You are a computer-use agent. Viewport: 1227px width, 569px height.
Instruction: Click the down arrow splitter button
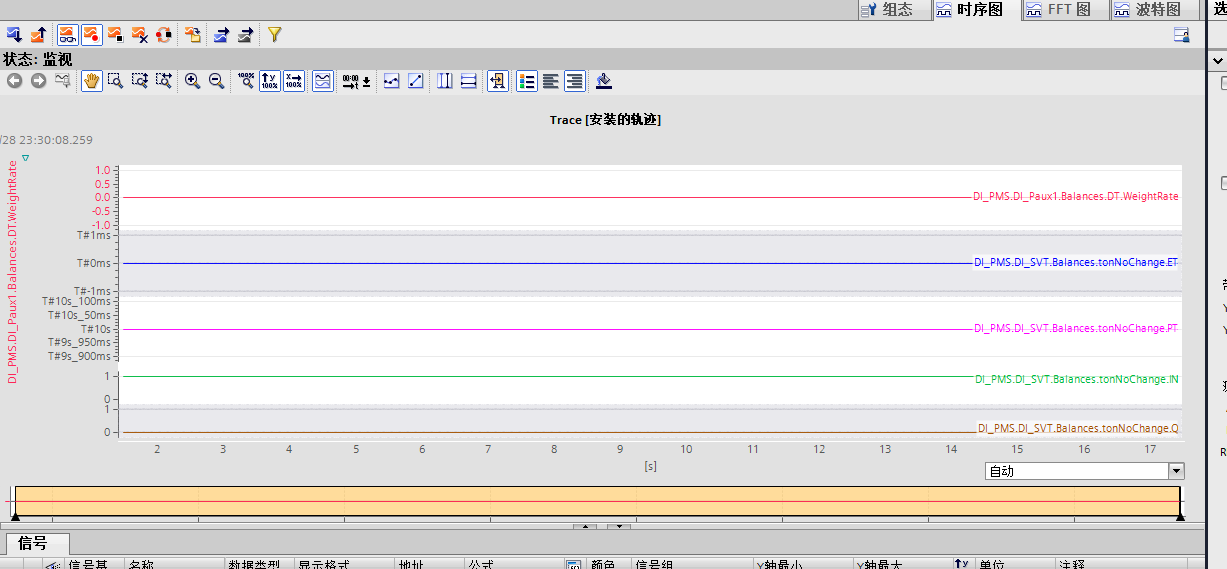click(619, 526)
